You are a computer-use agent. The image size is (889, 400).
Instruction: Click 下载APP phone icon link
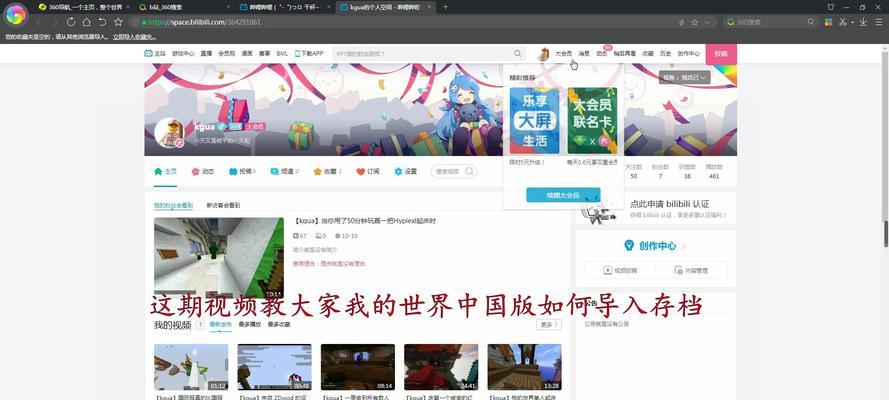pyautogui.click(x=309, y=53)
